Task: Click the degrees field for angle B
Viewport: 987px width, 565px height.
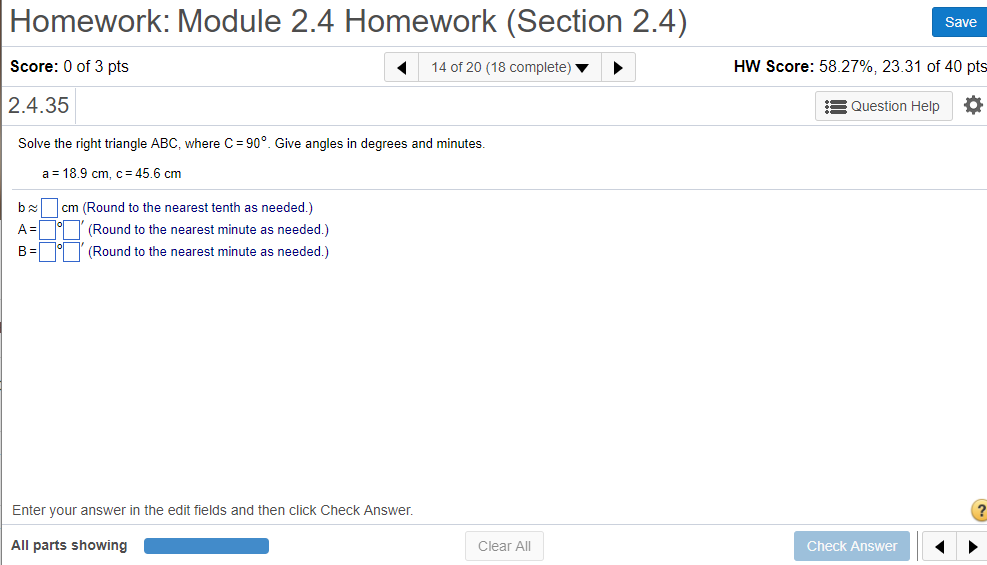Action: (47, 252)
